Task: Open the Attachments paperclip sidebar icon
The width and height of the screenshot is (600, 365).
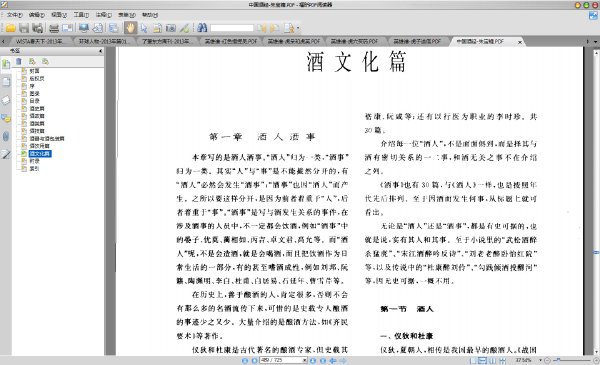Action: pyautogui.click(x=6, y=136)
